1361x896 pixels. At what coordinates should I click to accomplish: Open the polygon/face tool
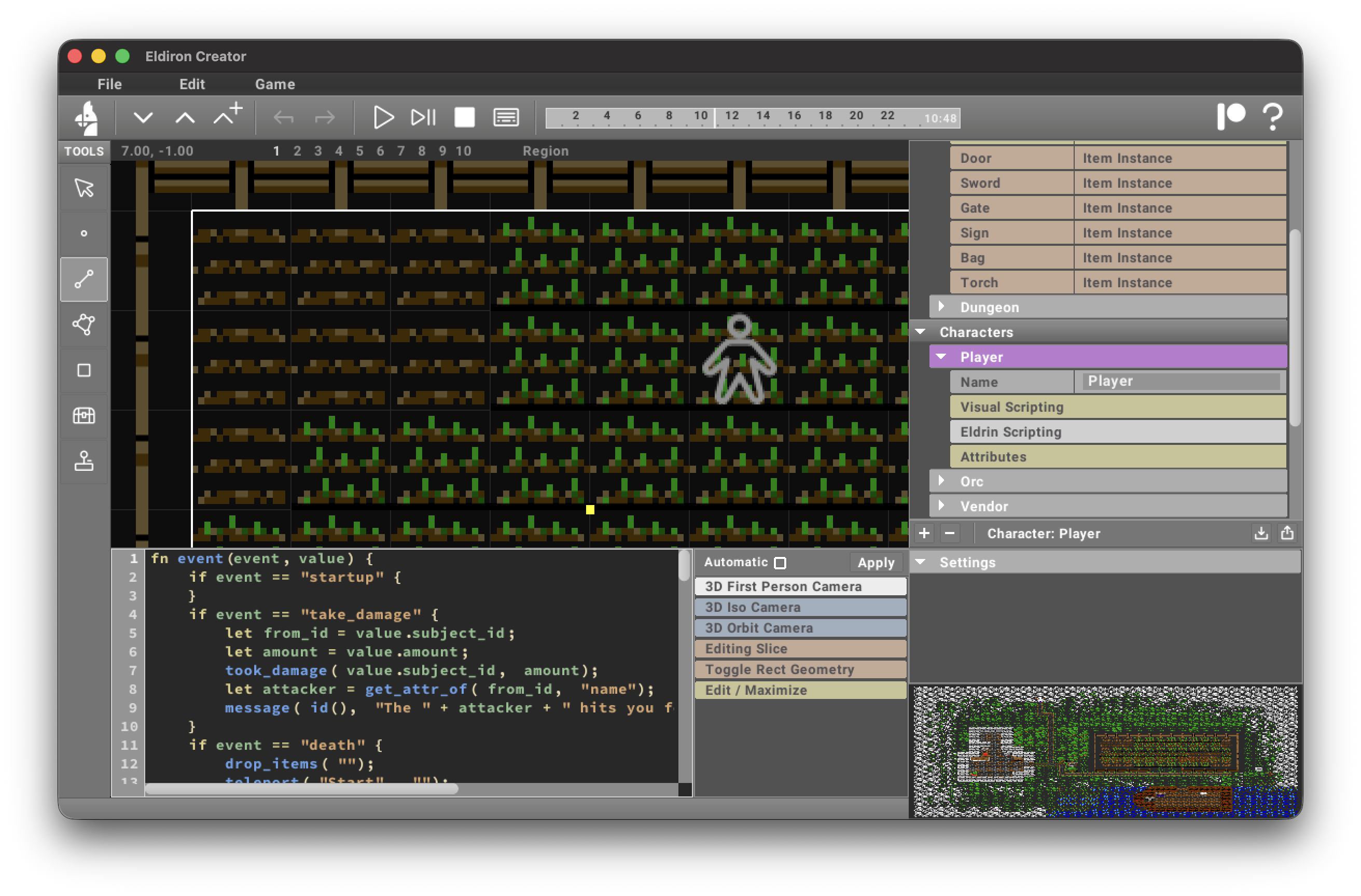click(x=84, y=325)
